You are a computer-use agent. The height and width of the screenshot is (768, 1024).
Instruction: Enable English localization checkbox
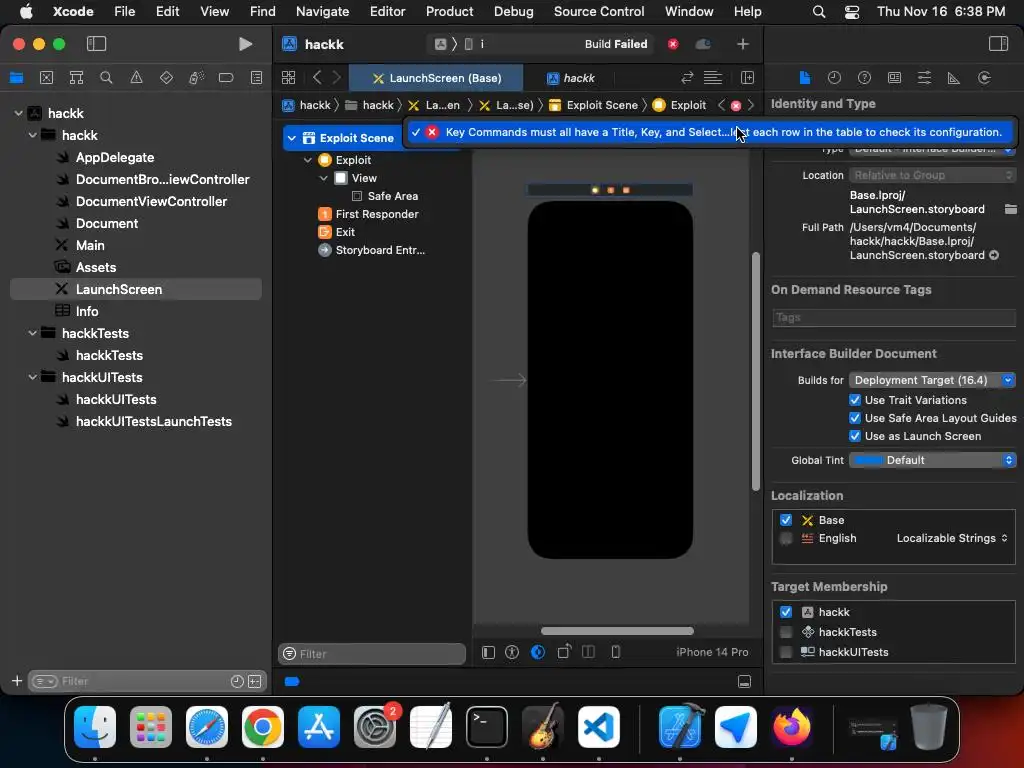point(786,538)
